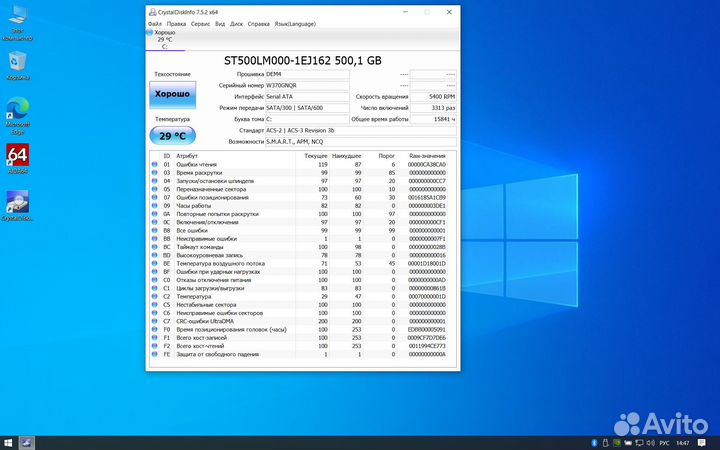Open the network tray icon
This screenshot has height=450, width=720.
[x=639, y=443]
